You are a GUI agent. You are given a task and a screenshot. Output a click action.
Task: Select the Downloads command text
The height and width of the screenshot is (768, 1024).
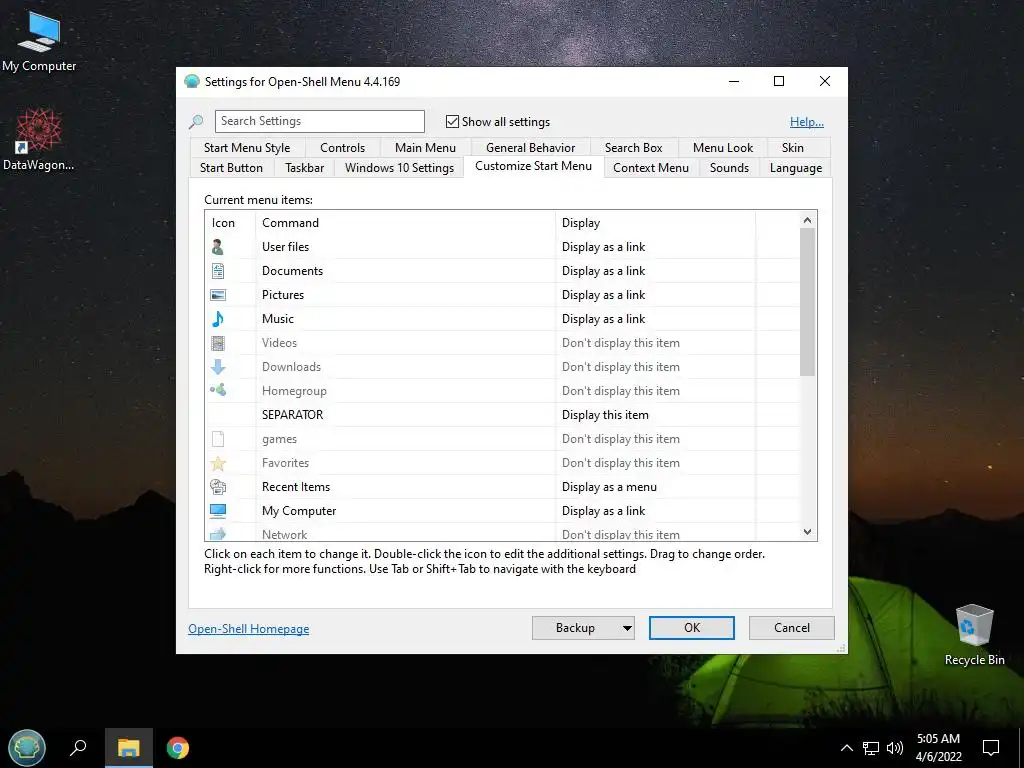pyautogui.click(x=291, y=367)
